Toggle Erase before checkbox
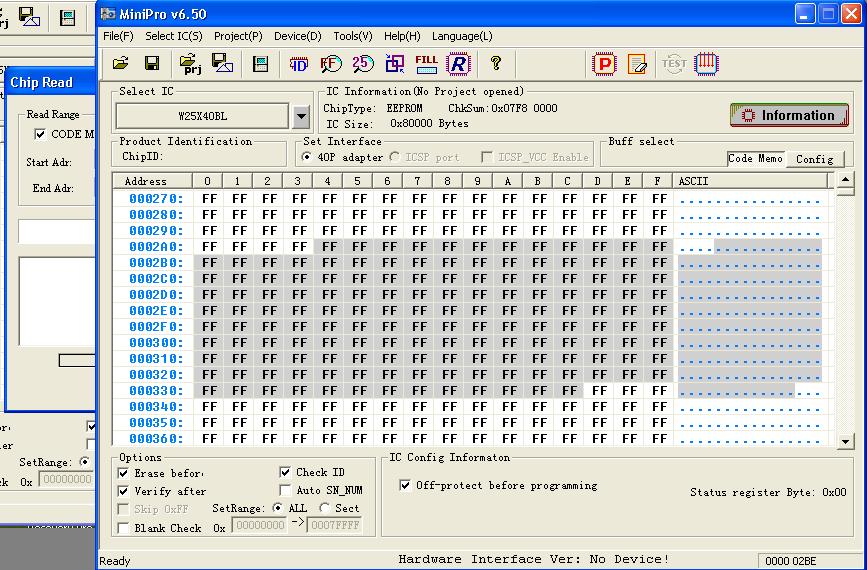 click(123, 473)
